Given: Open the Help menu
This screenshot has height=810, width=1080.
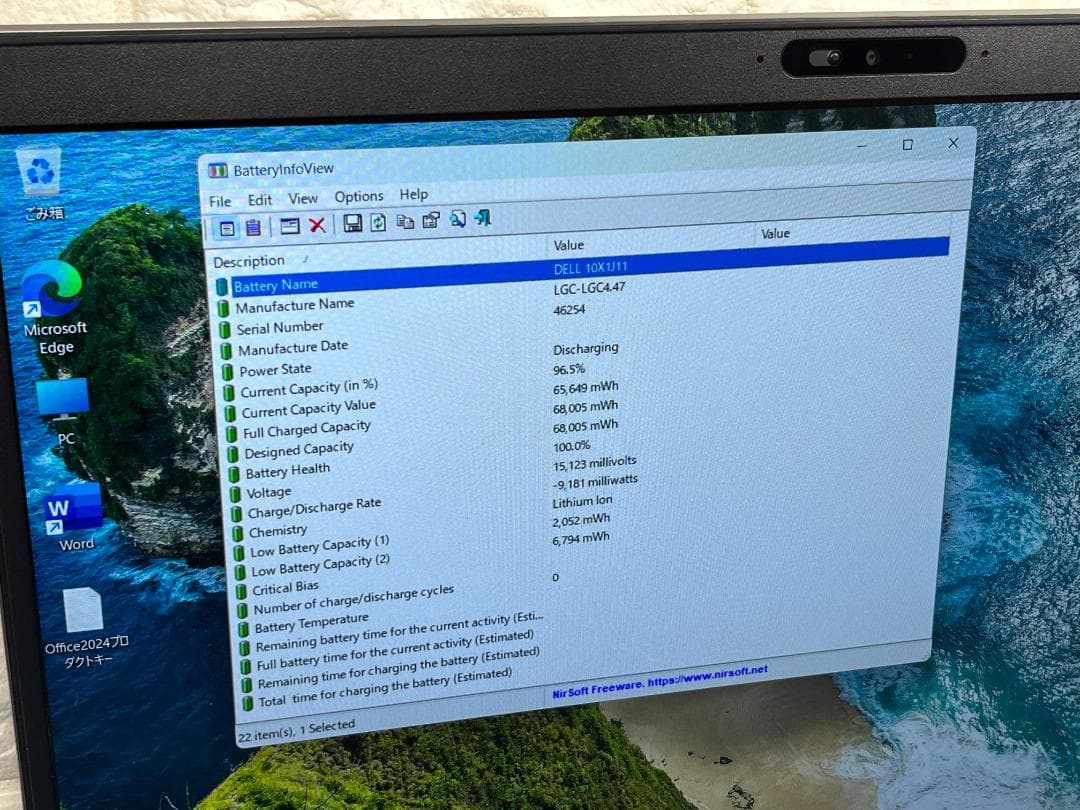Looking at the screenshot, I should (414, 195).
